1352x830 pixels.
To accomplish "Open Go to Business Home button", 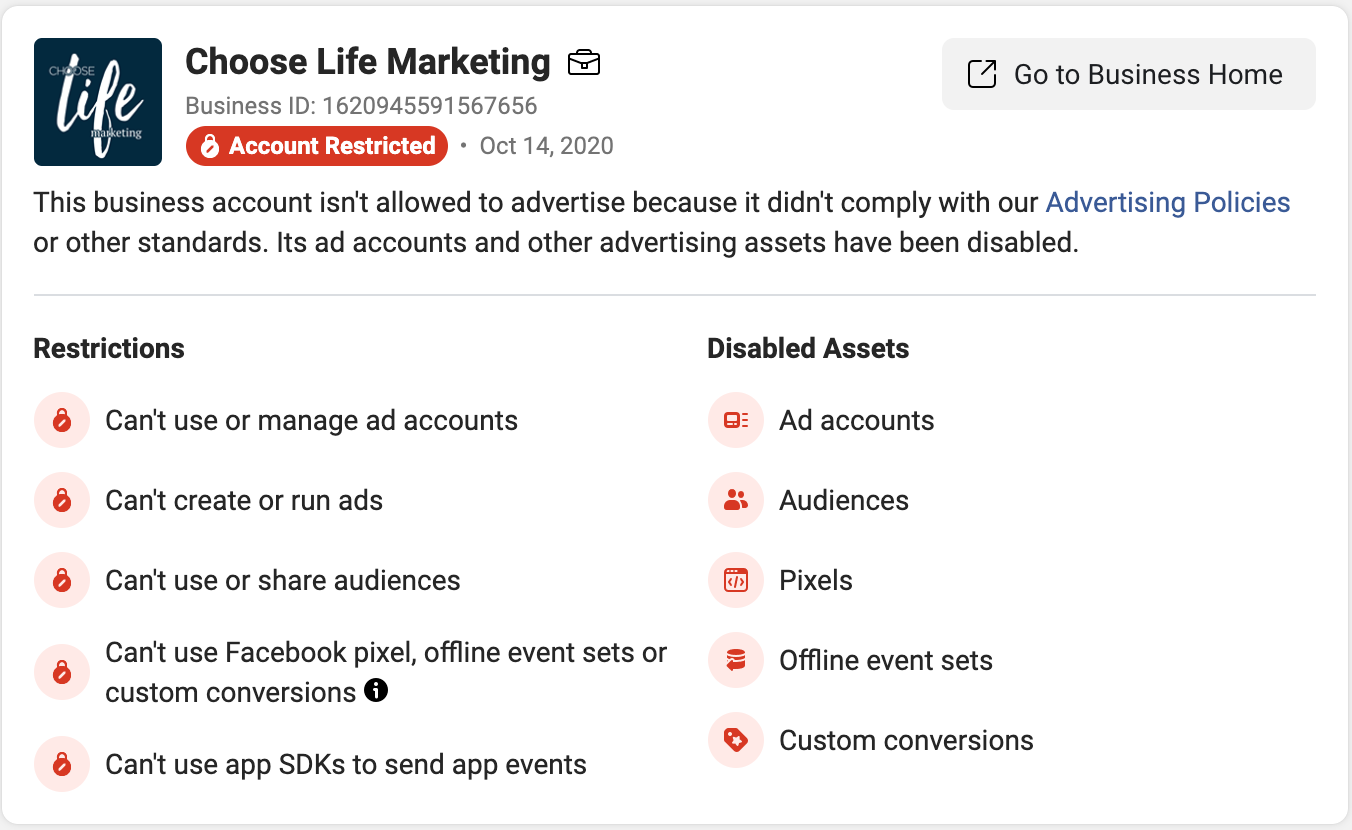I will (1128, 74).
